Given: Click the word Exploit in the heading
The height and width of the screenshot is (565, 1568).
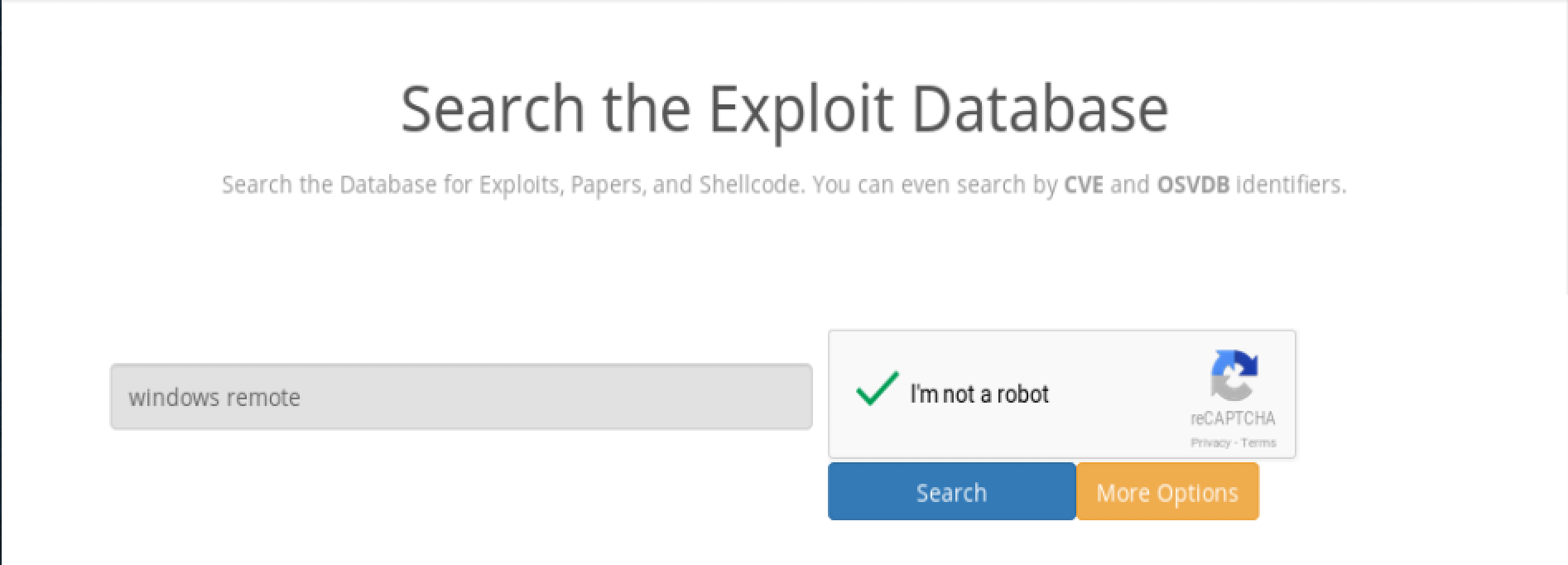Looking at the screenshot, I should pos(801,110).
